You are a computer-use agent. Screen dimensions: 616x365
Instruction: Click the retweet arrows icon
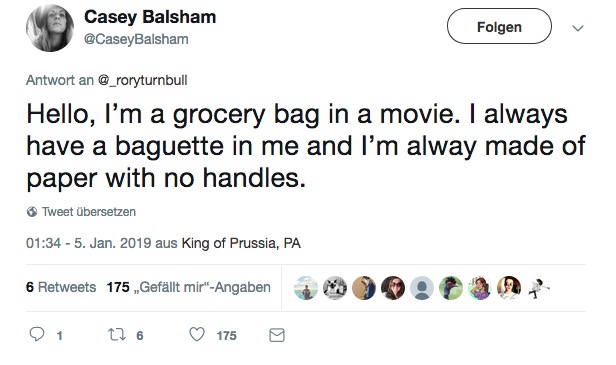click(x=117, y=335)
